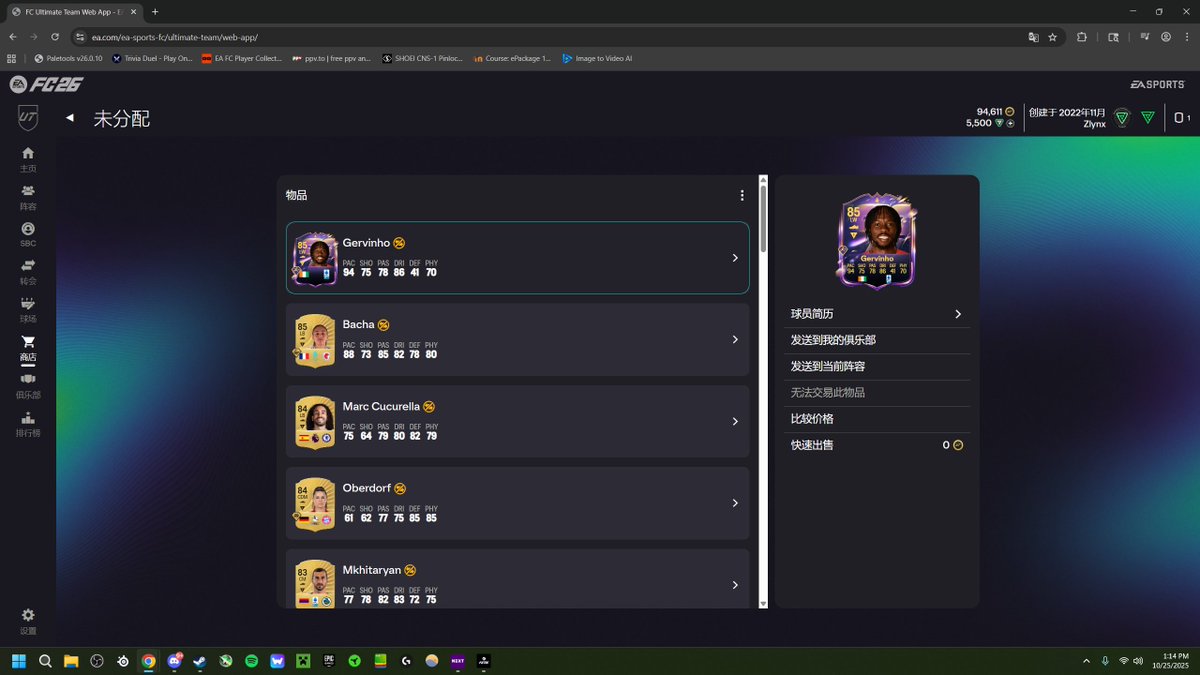The height and width of the screenshot is (675, 1200).
Task: Click the FC26 logo at top left
Action: [47, 84]
